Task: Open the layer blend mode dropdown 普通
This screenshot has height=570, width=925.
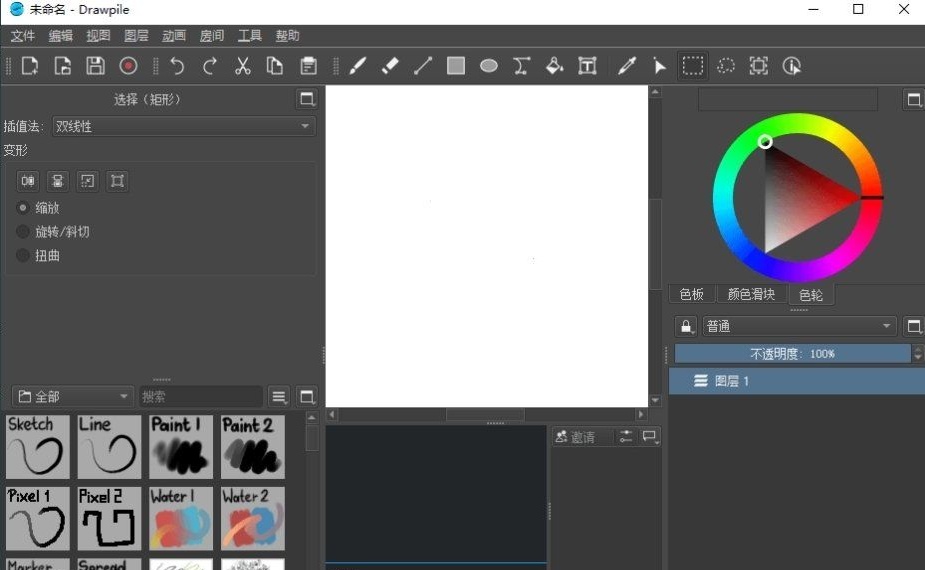Action: click(x=799, y=326)
